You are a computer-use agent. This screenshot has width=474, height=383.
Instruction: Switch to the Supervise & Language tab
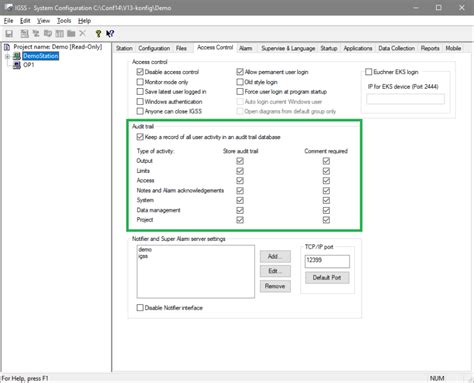pyautogui.click(x=288, y=48)
